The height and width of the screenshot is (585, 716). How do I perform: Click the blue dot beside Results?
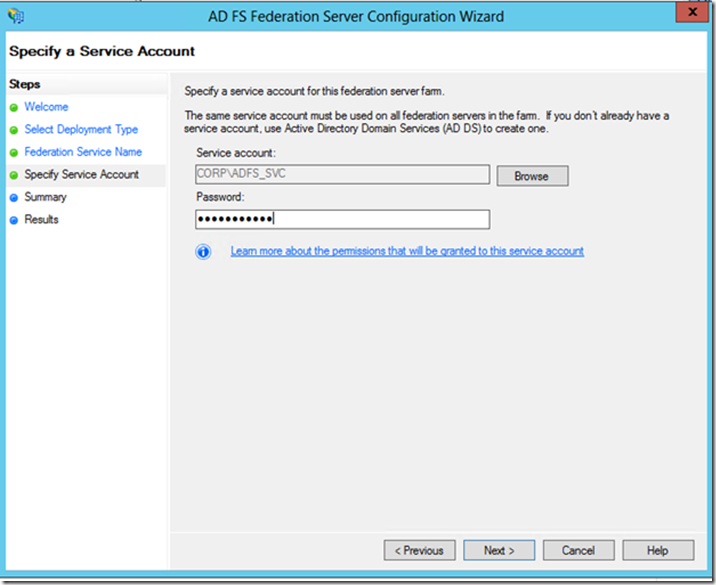pyautogui.click(x=14, y=220)
